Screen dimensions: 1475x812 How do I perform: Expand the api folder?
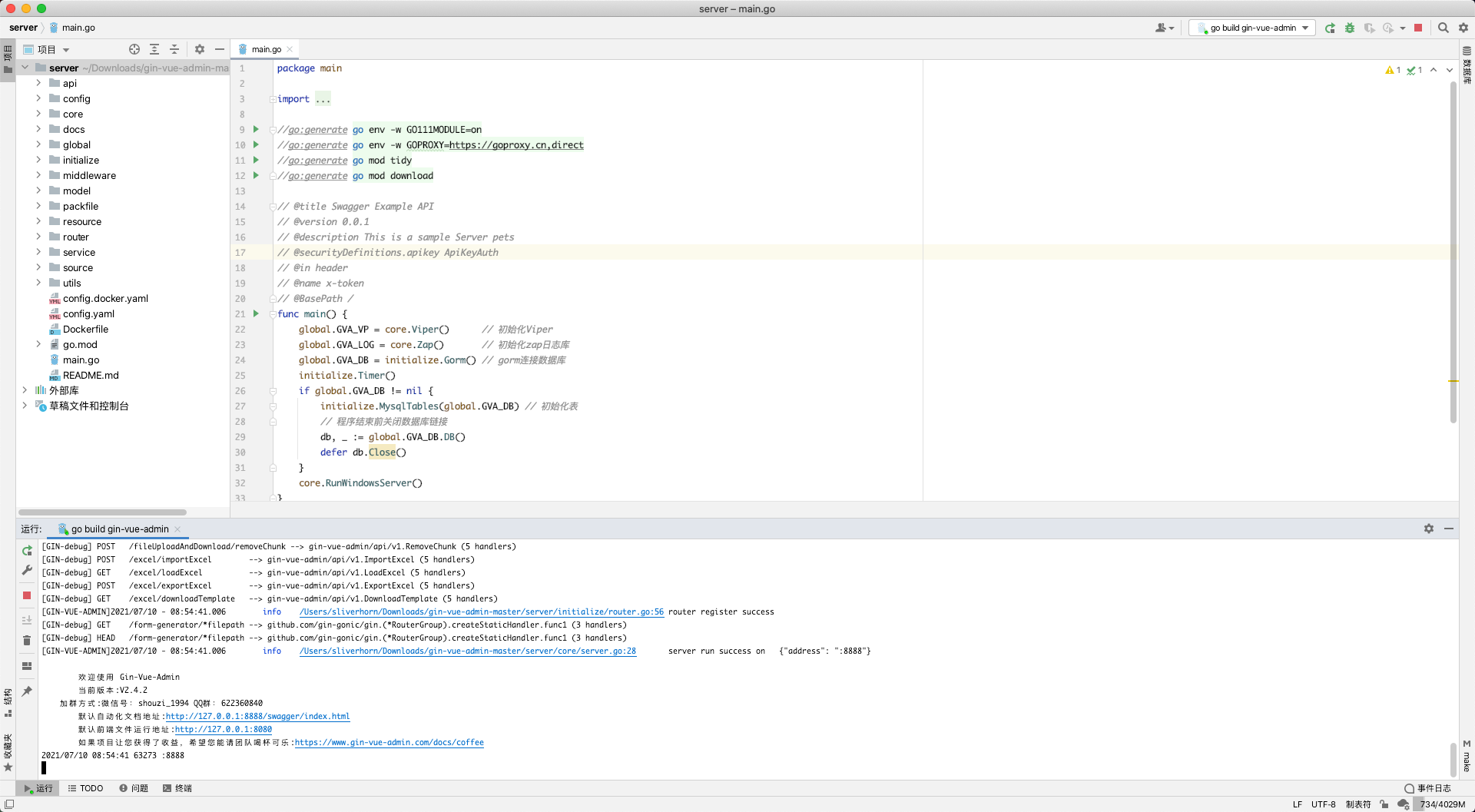(38, 83)
